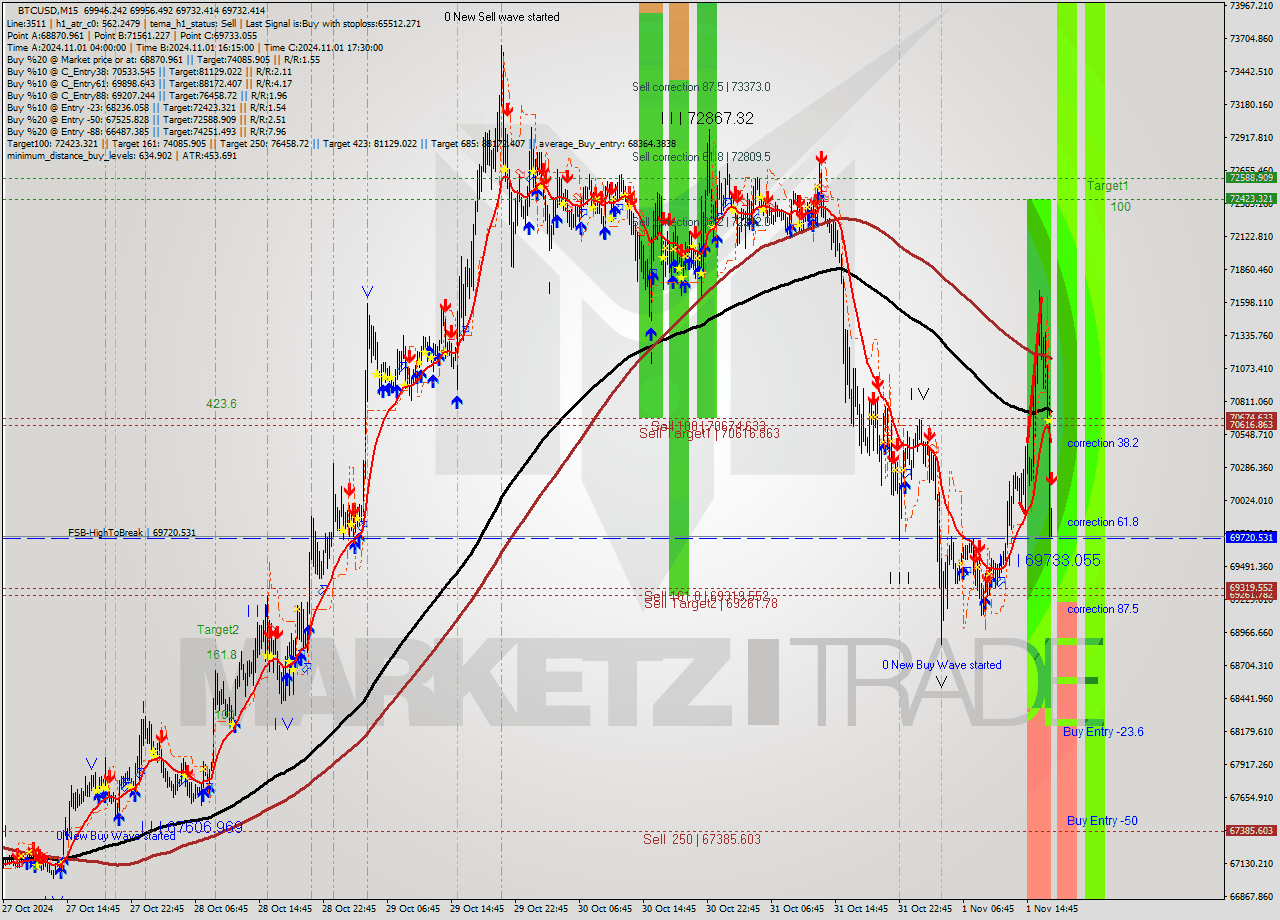Click the 73967.210 price scale value

(x=1251, y=5)
